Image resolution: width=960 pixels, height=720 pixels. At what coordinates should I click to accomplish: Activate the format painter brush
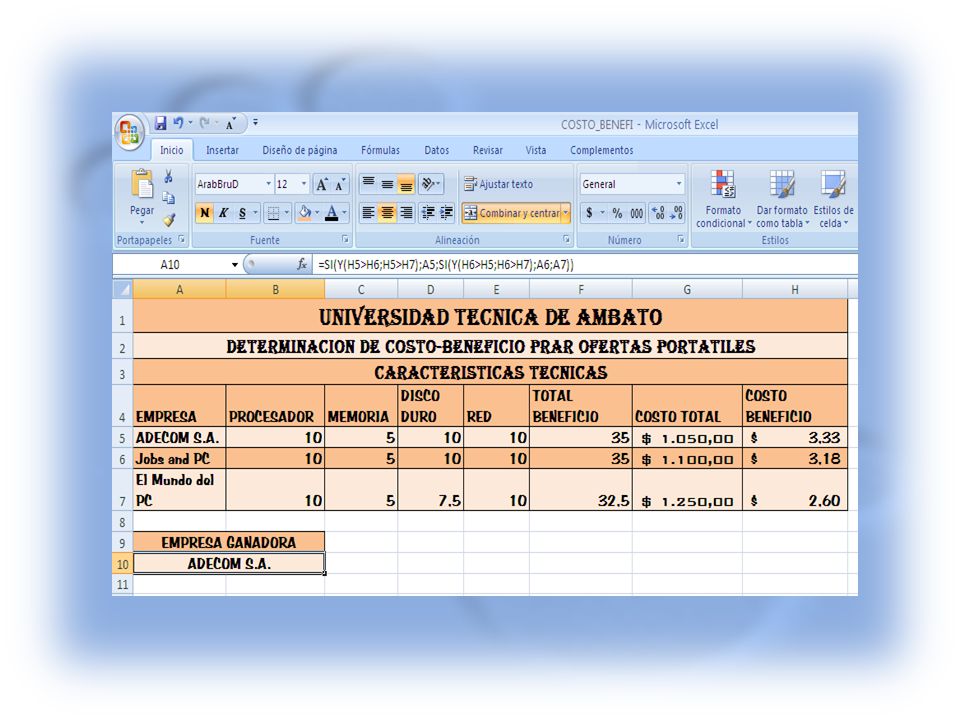click(169, 219)
